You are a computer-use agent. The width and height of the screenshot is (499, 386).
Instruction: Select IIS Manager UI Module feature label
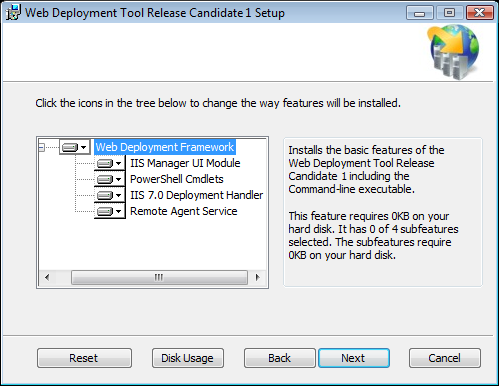coord(185,163)
